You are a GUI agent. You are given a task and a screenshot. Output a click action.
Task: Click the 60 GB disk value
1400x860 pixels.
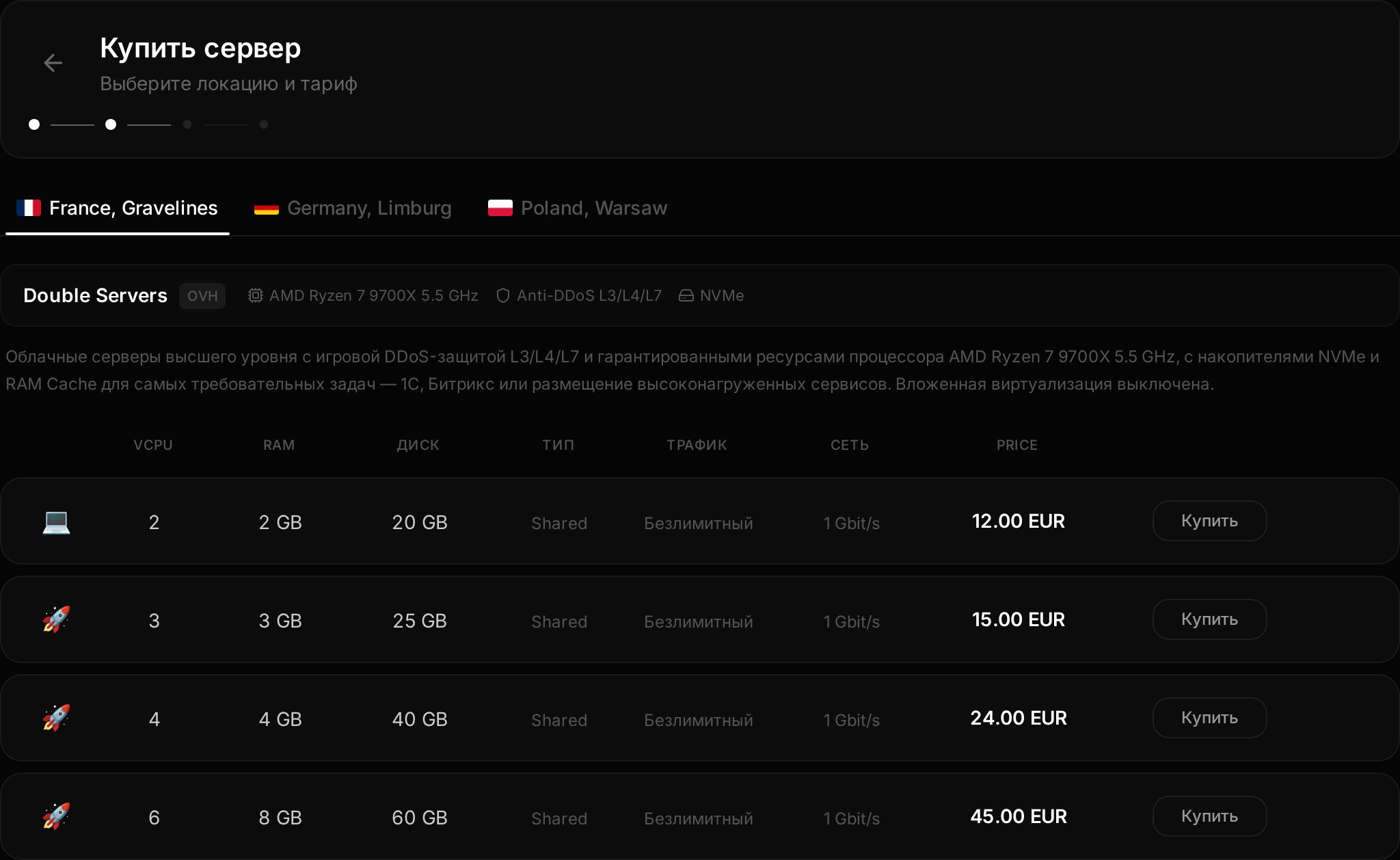coord(420,818)
